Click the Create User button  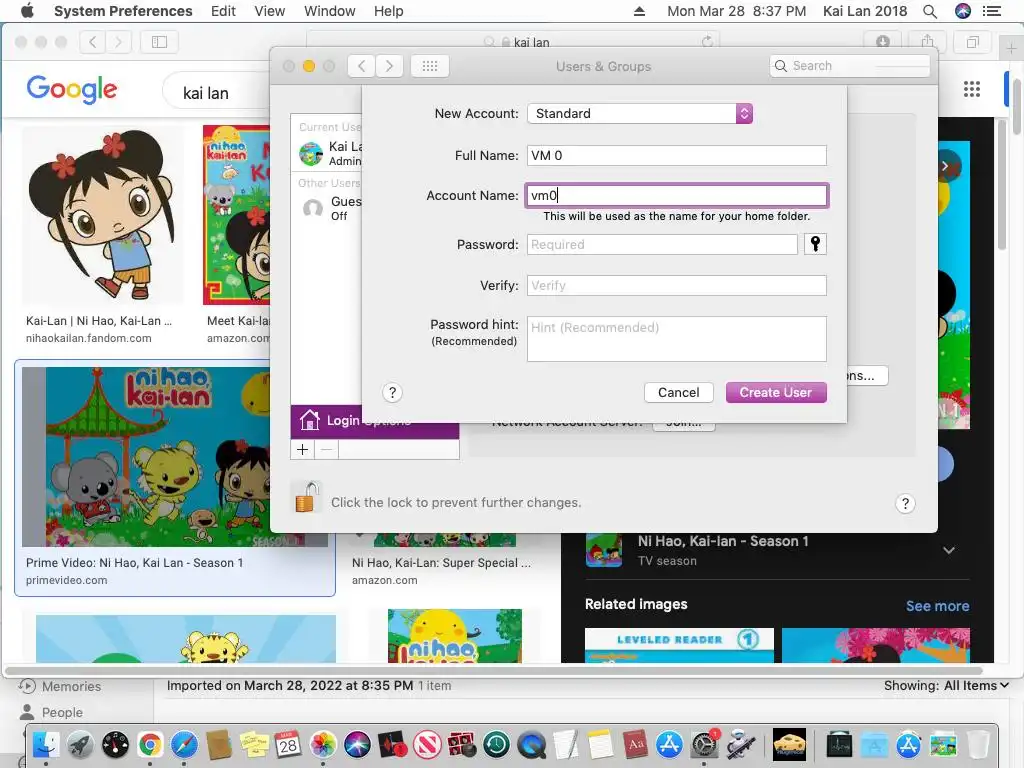pyautogui.click(x=776, y=392)
